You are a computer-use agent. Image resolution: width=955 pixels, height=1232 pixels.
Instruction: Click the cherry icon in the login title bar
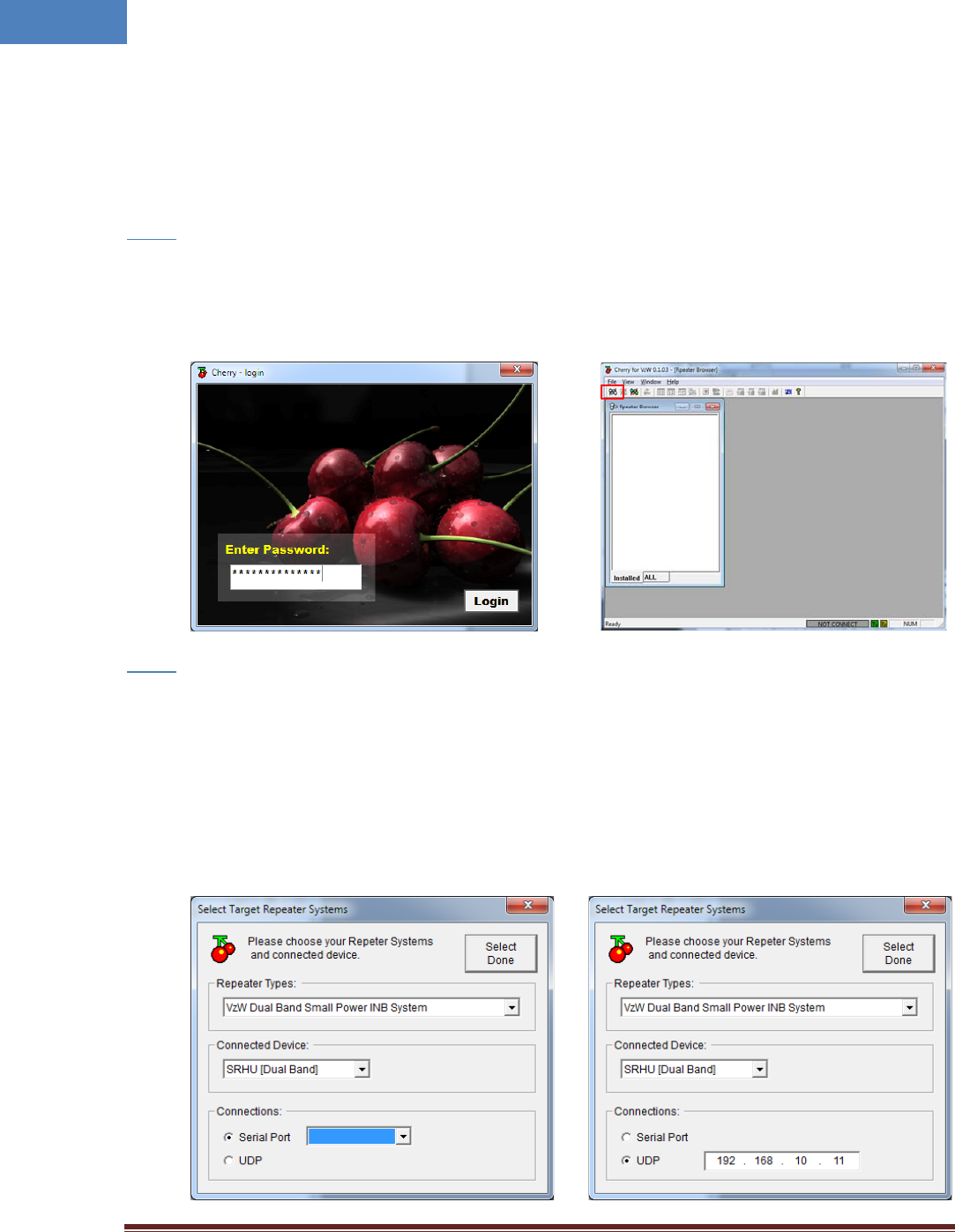[x=202, y=372]
